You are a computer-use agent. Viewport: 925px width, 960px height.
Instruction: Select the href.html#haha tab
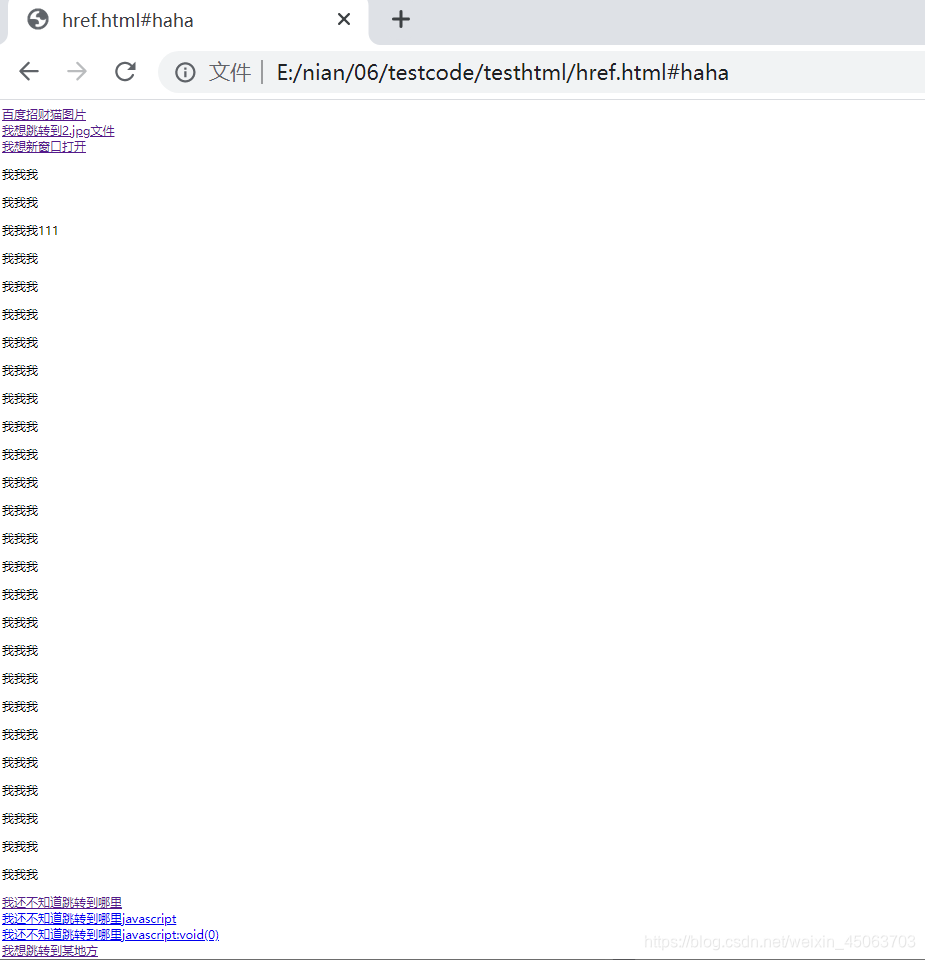click(x=187, y=21)
